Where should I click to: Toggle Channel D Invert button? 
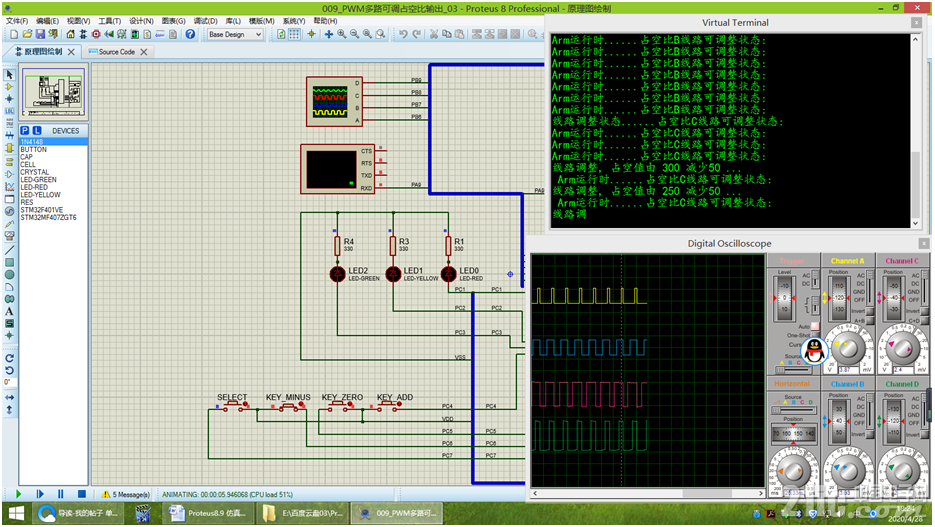pyautogui.click(x=925, y=434)
